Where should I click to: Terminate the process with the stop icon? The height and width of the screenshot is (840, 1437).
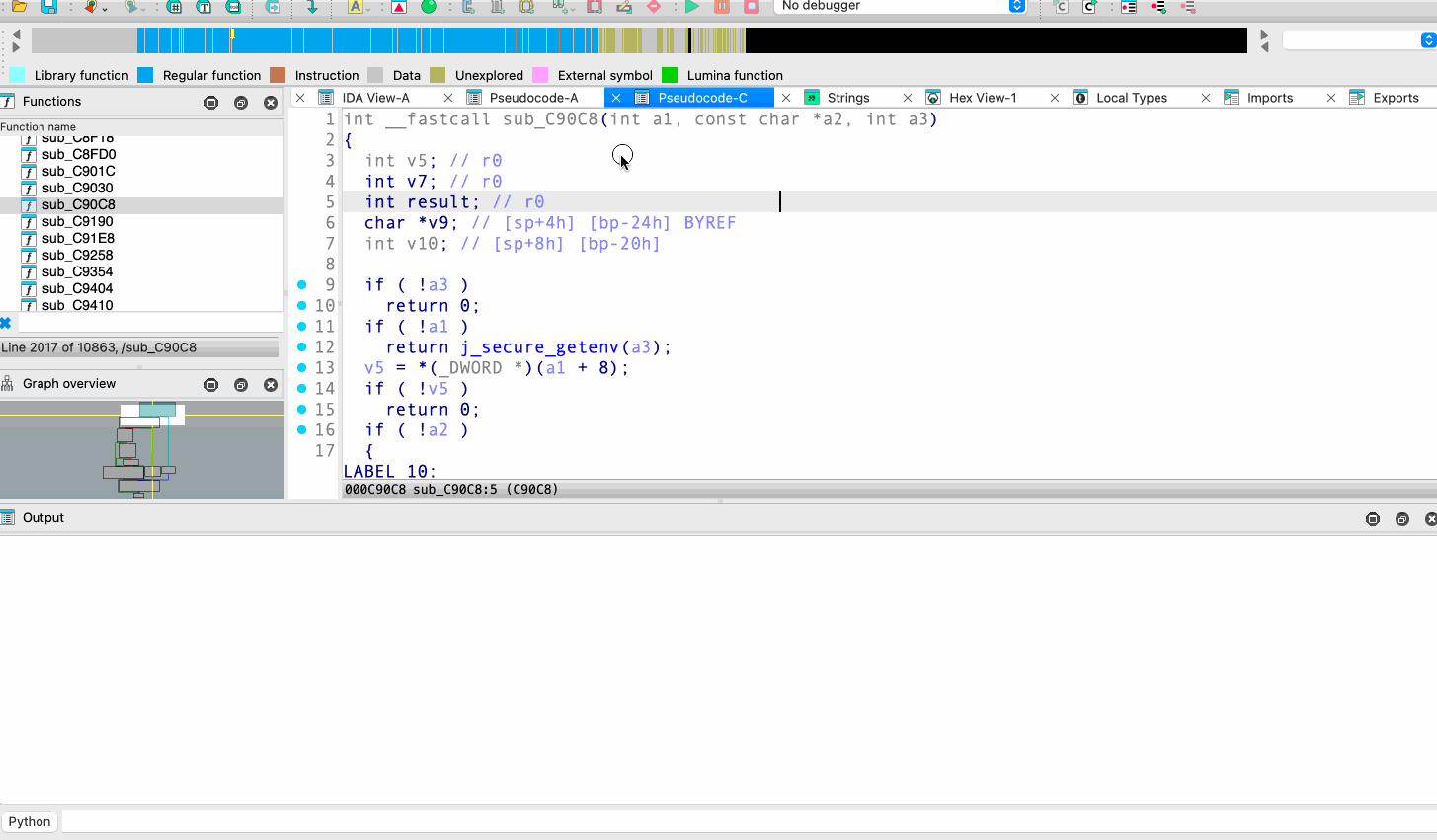click(752, 6)
